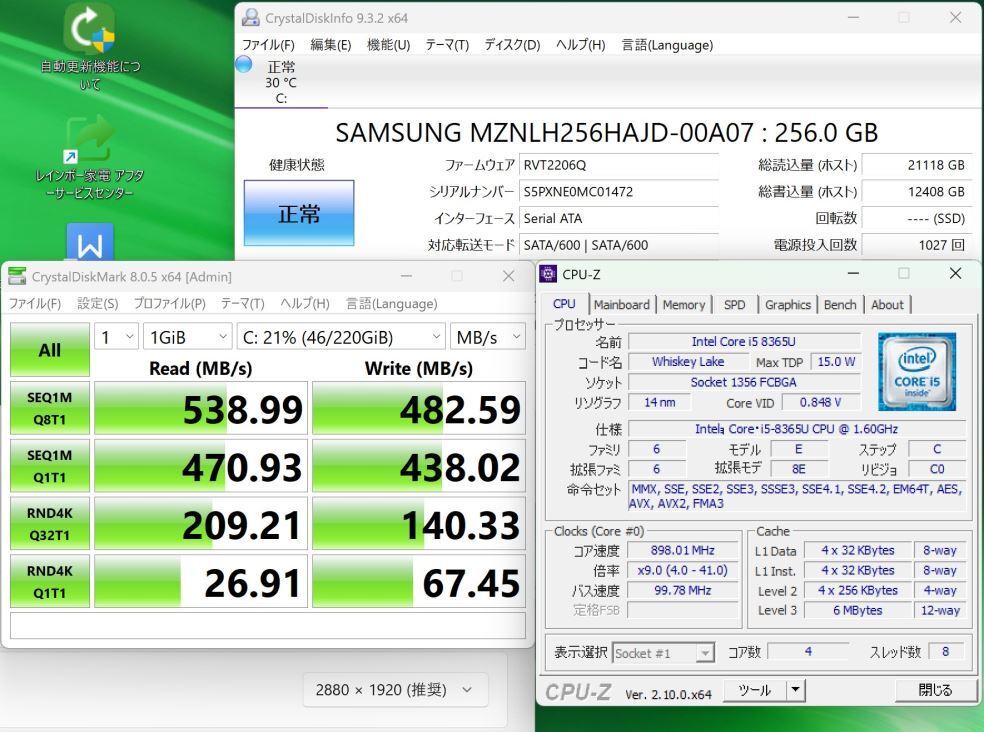Click the Whiskey Lake code name value
Screen dimensions: 984x732
(688, 362)
